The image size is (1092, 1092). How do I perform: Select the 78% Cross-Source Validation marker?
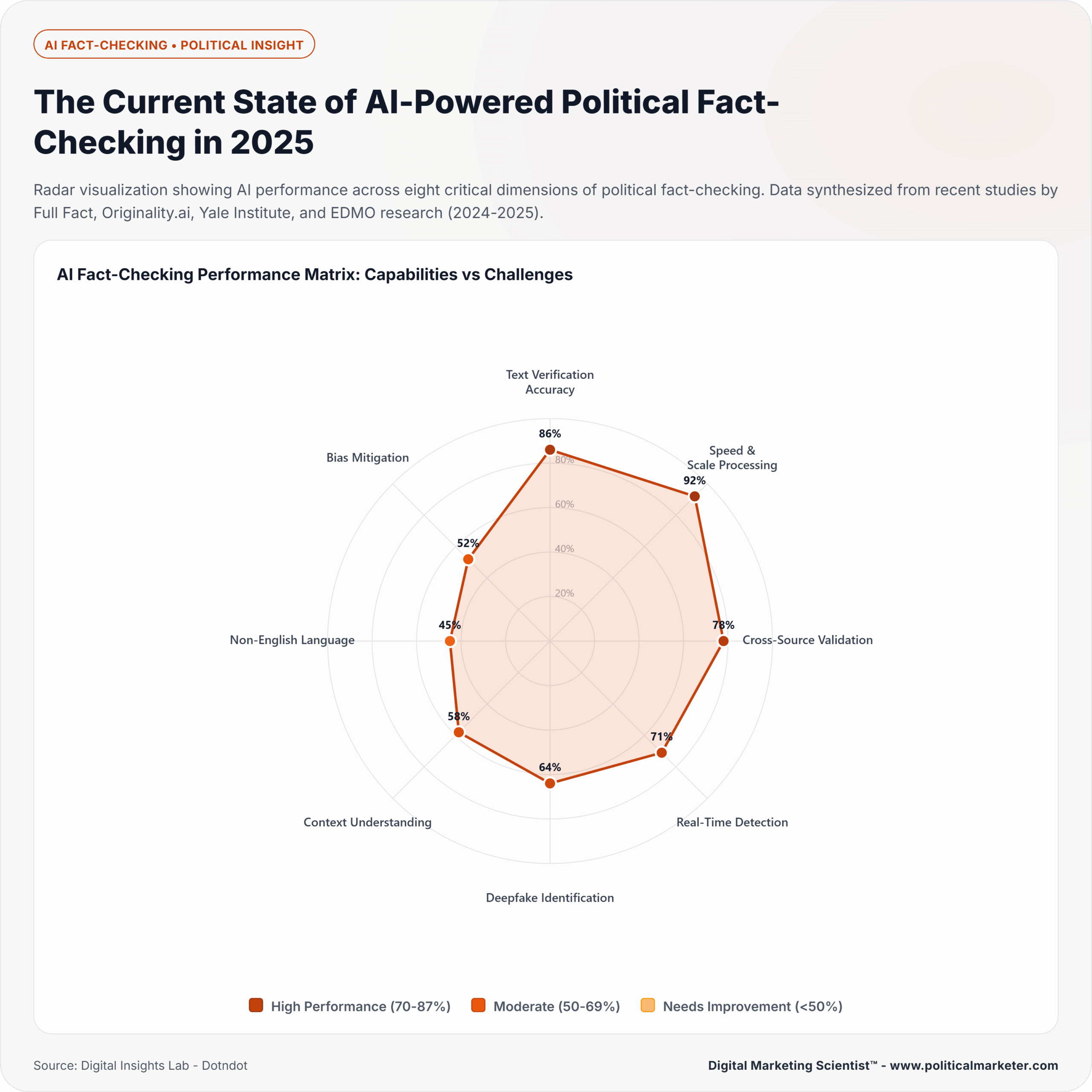pyautogui.click(x=723, y=640)
